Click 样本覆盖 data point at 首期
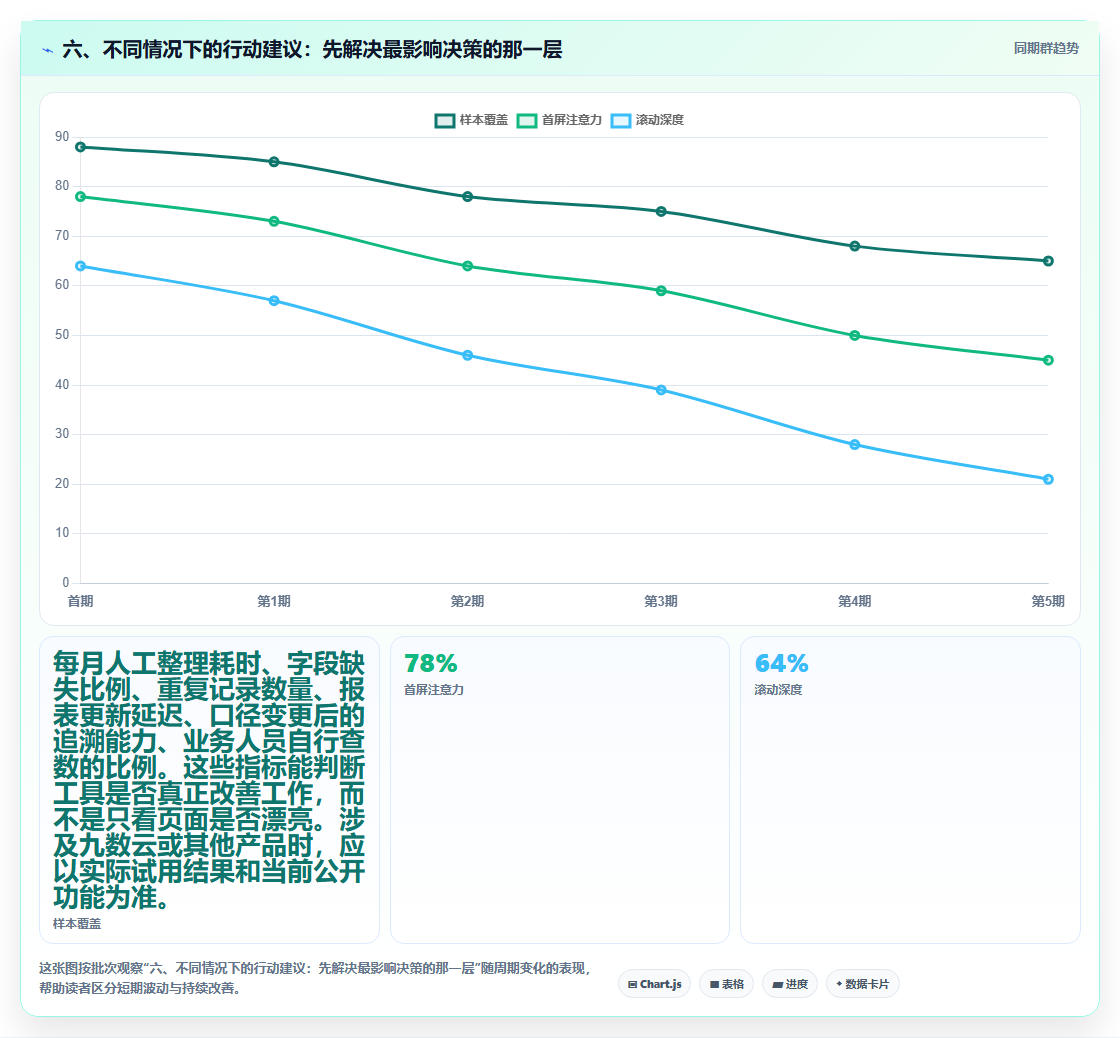Screen dimensions: 1120x1038 pos(81,147)
